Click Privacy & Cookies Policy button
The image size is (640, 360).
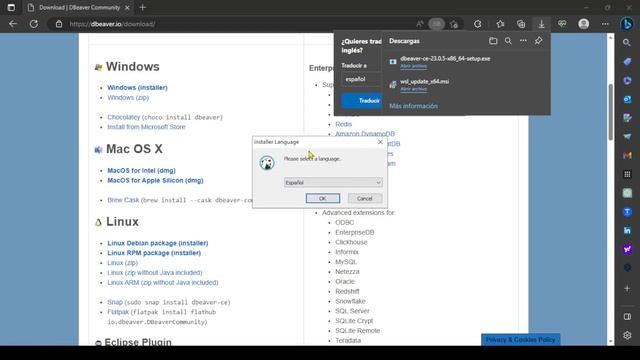coord(520,340)
